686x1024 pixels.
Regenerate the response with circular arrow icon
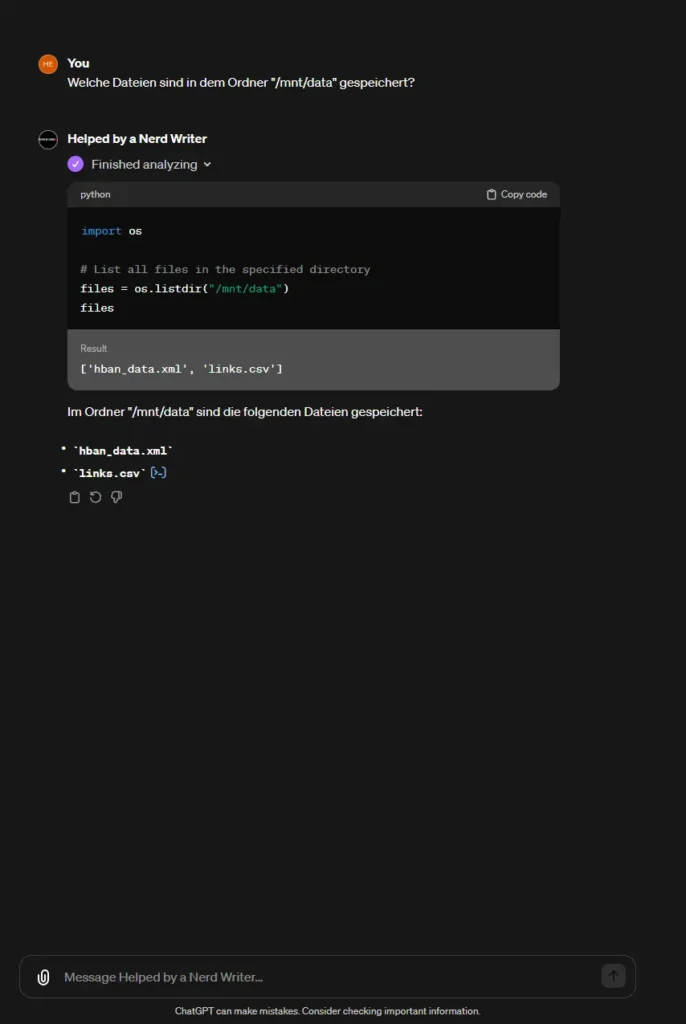click(95, 498)
